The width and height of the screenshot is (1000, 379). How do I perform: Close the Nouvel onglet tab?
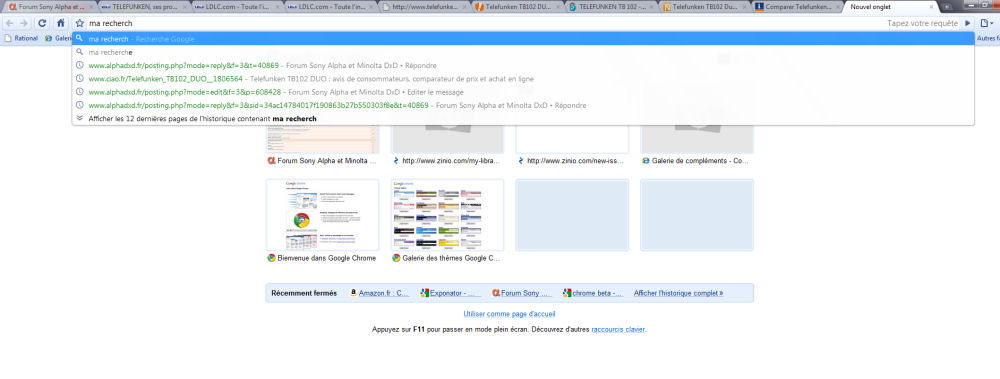(931, 7)
